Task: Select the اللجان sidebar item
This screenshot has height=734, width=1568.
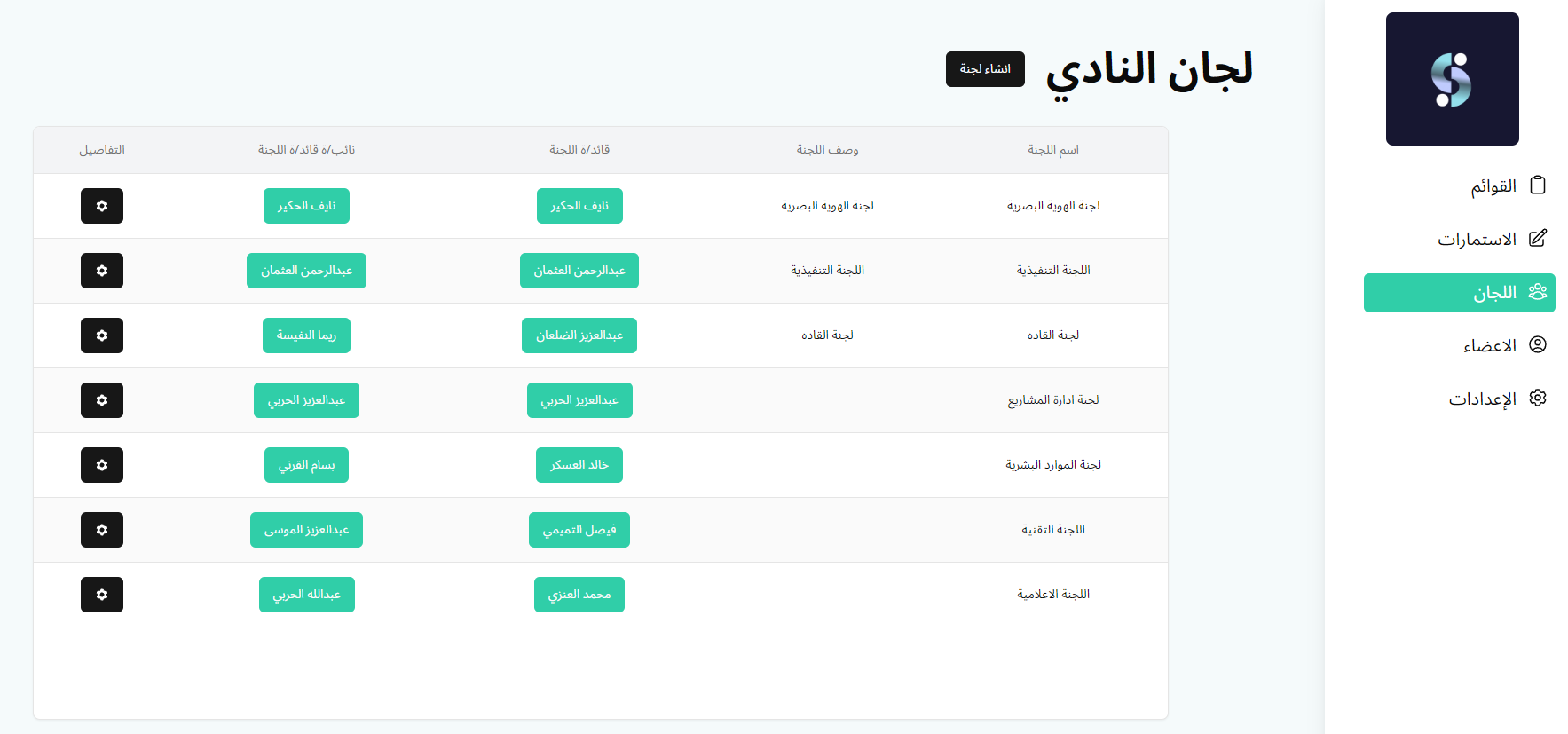Action: click(x=1460, y=293)
